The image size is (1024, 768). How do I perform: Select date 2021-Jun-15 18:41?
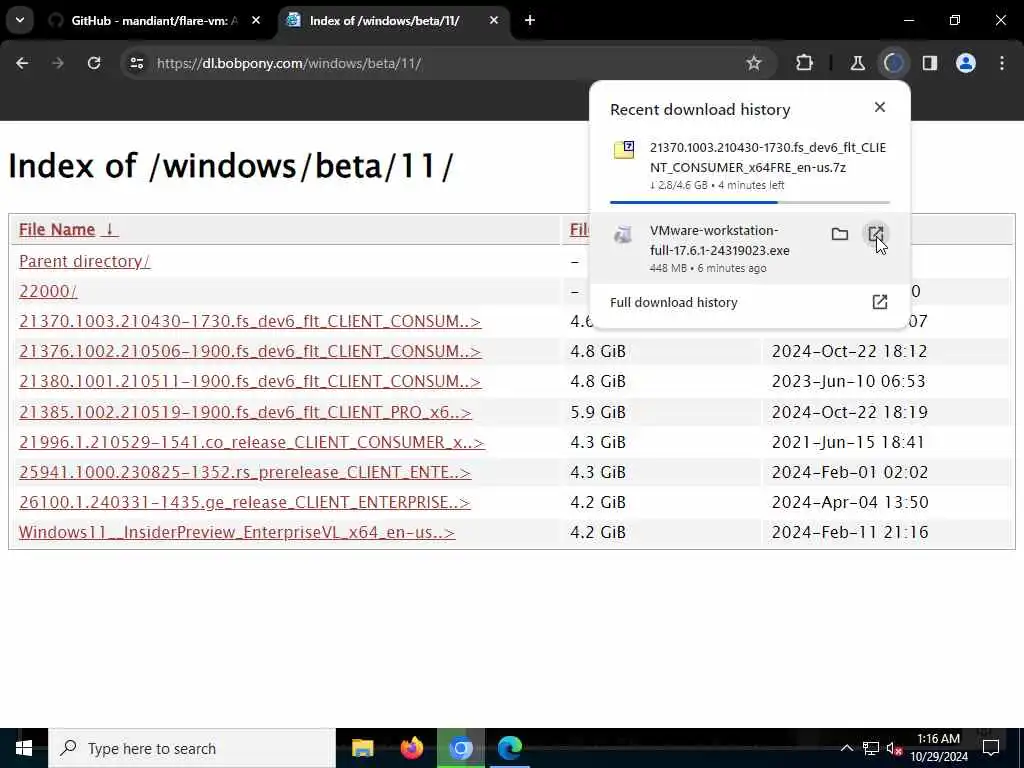click(x=848, y=442)
